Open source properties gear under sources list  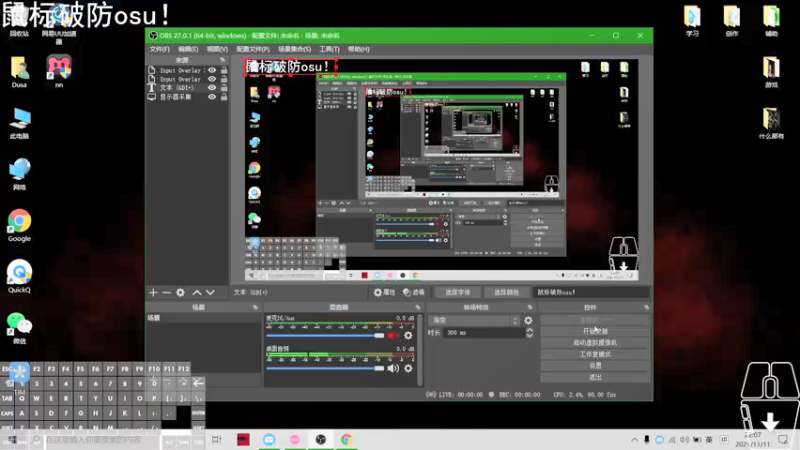click(181, 292)
